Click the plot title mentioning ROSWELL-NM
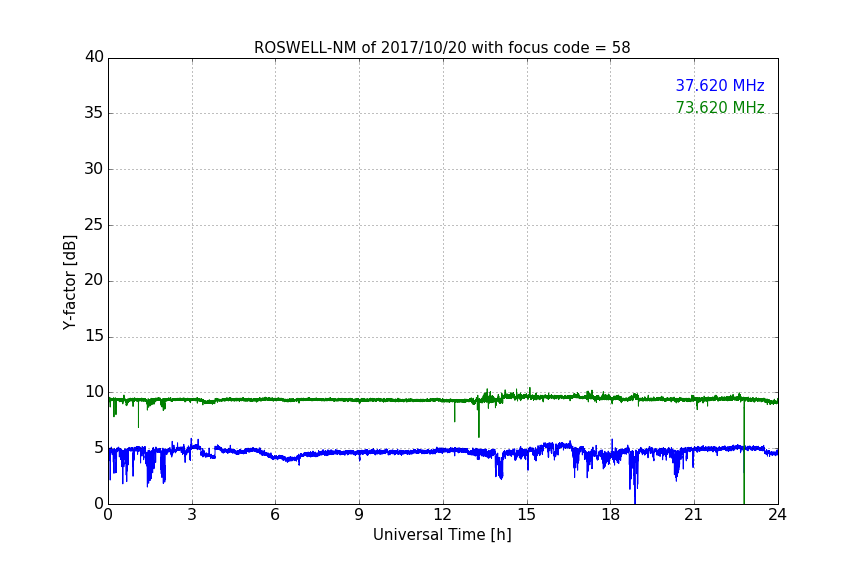This screenshot has width=864, height=576. click(x=442, y=48)
